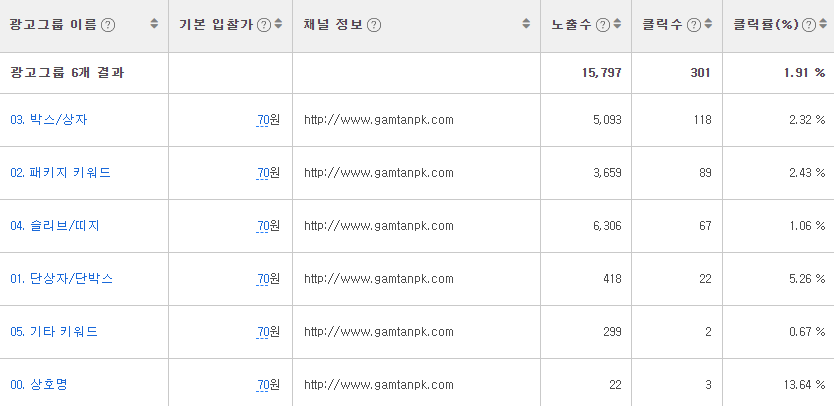The image size is (834, 406).
Task: Sort by 노출수 using sort arrows
Action: point(617,24)
